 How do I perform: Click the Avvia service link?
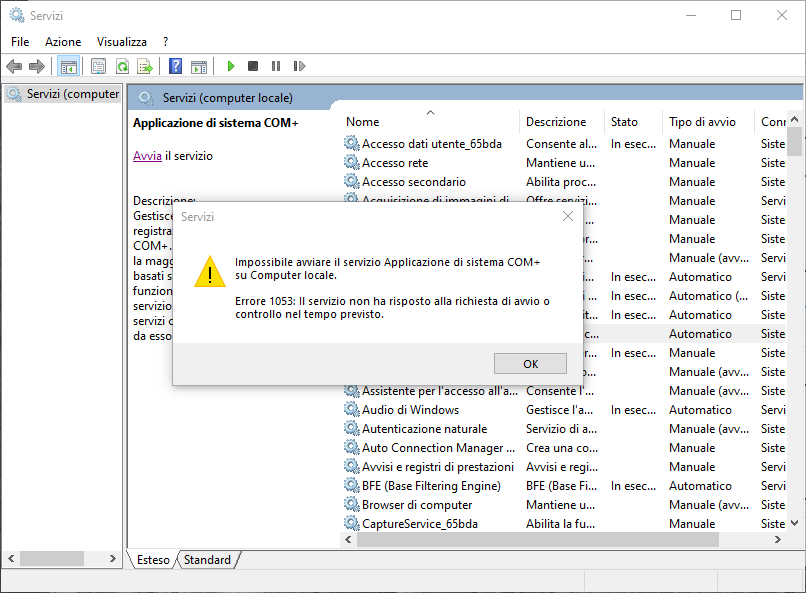[147, 156]
